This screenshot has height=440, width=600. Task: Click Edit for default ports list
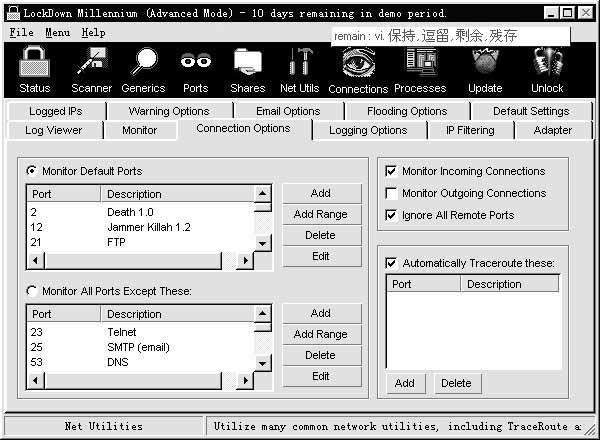pos(321,256)
